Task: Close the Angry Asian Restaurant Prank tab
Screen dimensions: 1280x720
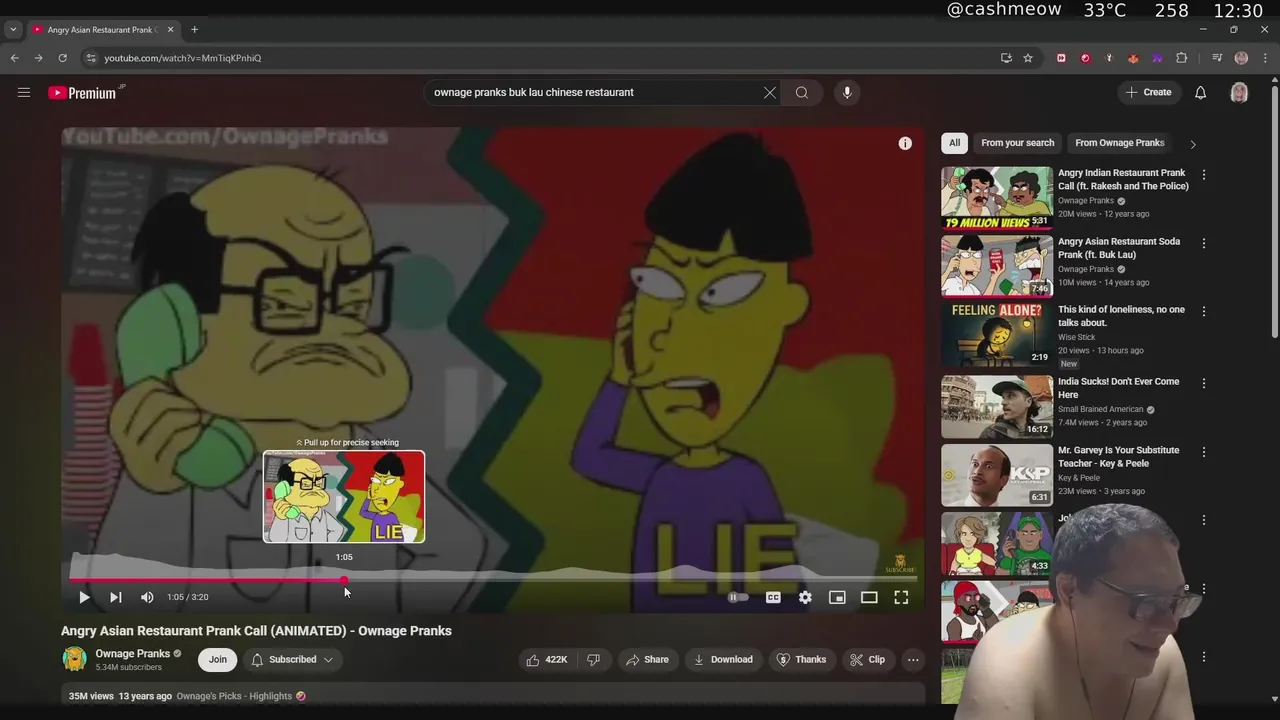Action: pos(170,30)
